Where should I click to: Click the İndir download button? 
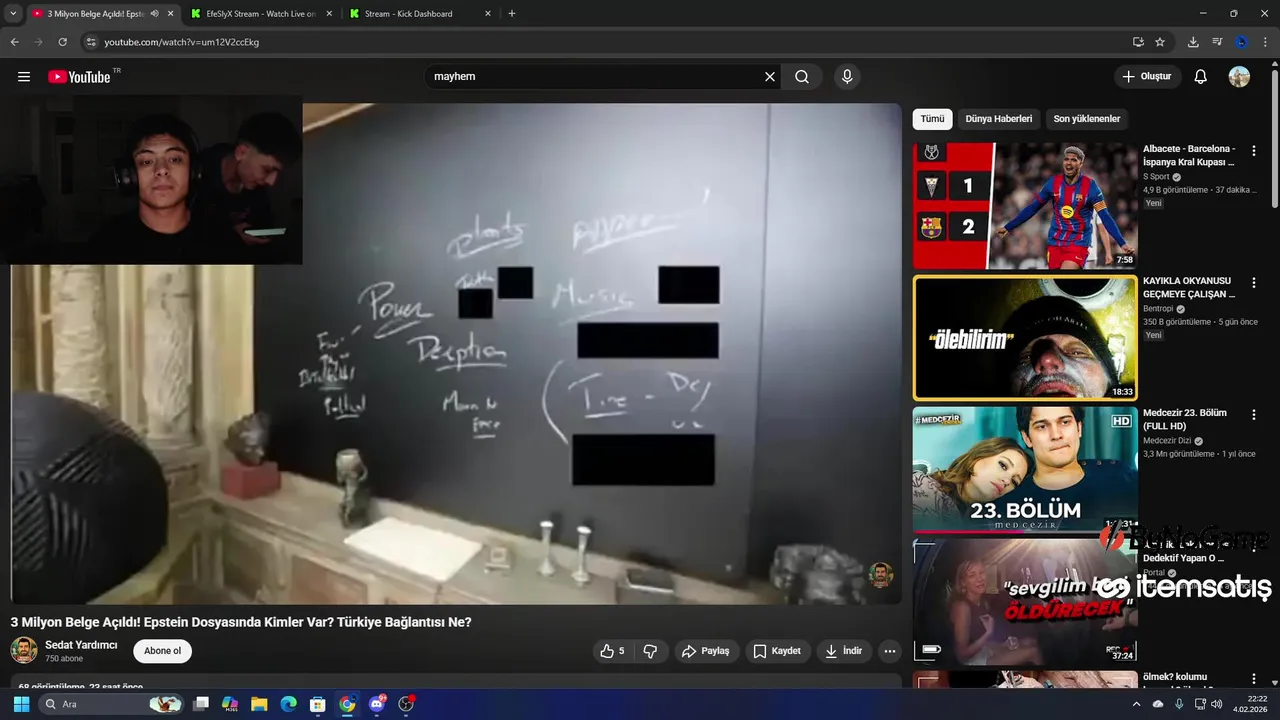(844, 651)
